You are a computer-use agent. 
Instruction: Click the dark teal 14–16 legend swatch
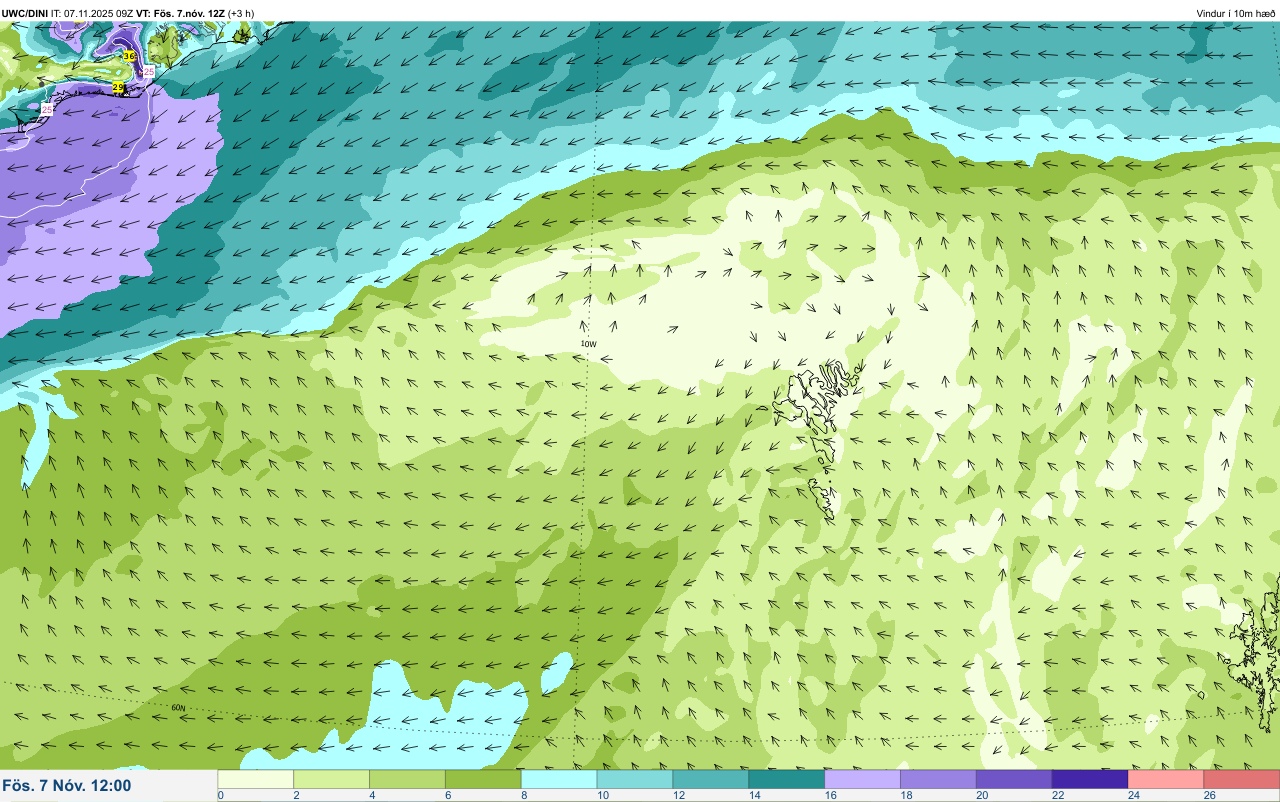(x=787, y=779)
